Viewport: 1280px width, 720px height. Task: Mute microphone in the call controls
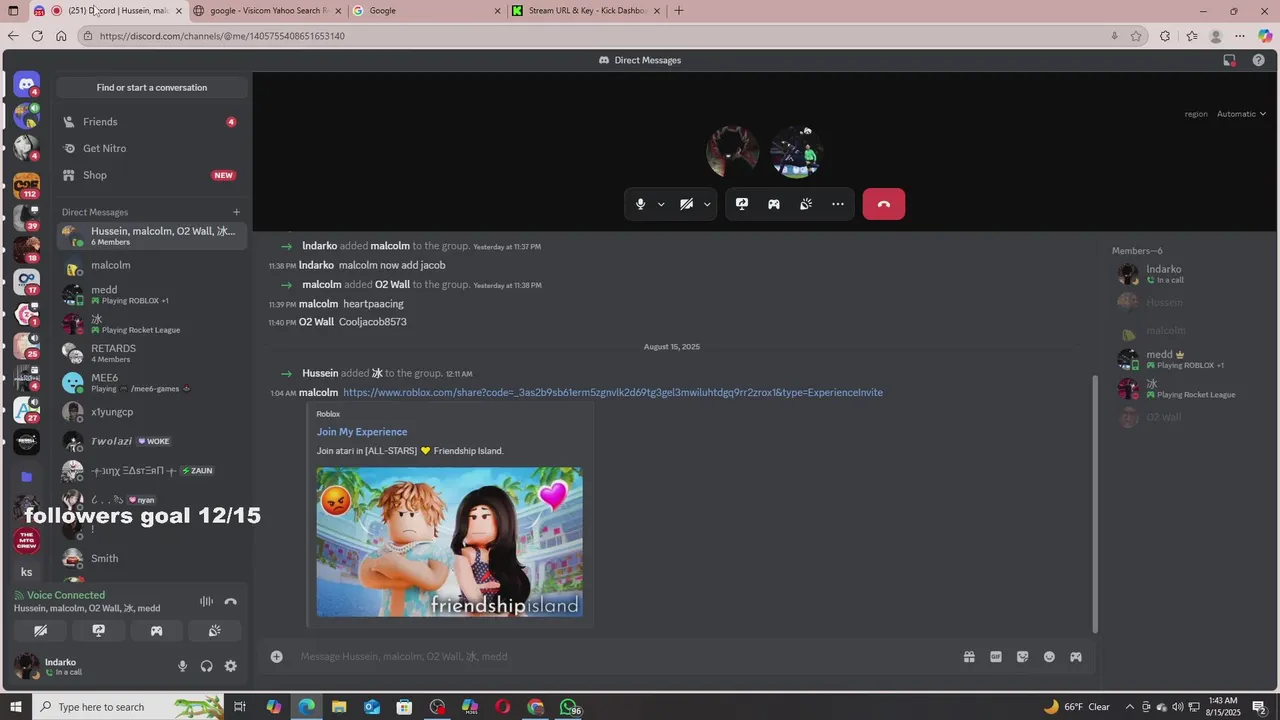[x=641, y=204]
